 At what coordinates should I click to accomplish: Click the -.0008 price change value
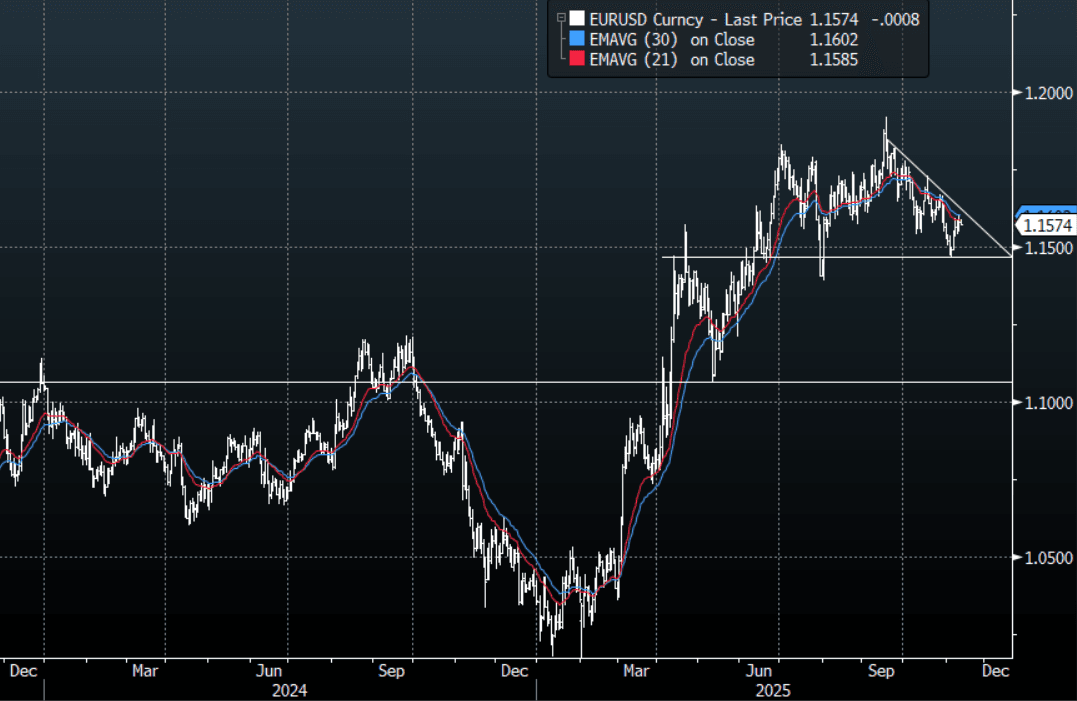pyautogui.click(x=895, y=19)
